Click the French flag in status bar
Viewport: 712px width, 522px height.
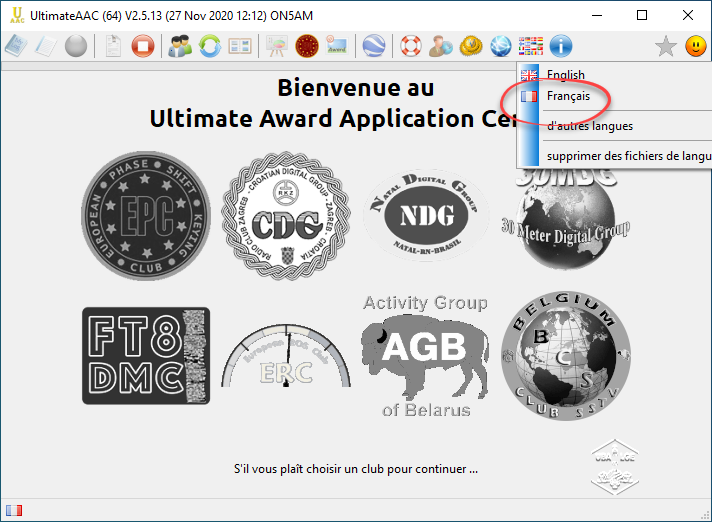pyautogui.click(x=14, y=511)
